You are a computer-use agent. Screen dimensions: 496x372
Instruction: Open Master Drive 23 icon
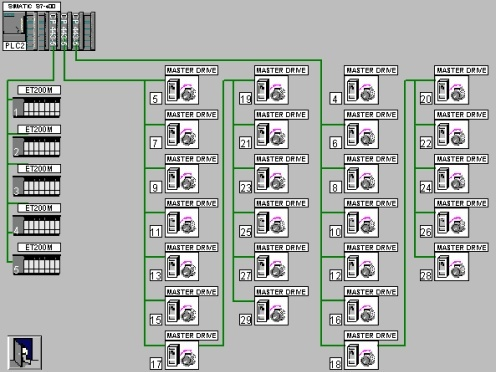(x=272, y=179)
